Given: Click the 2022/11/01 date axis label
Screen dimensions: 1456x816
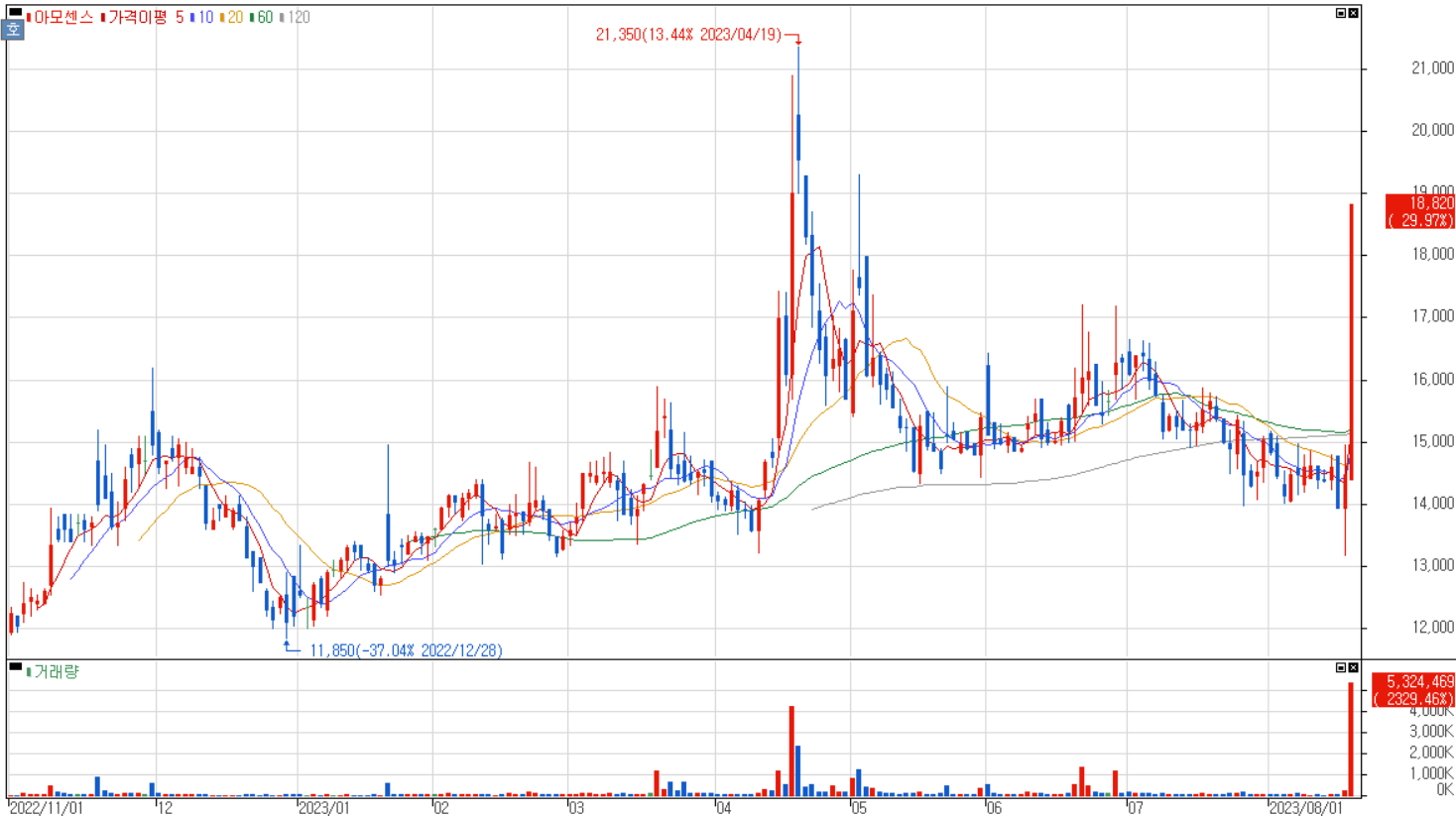Looking at the screenshot, I should (x=47, y=807).
